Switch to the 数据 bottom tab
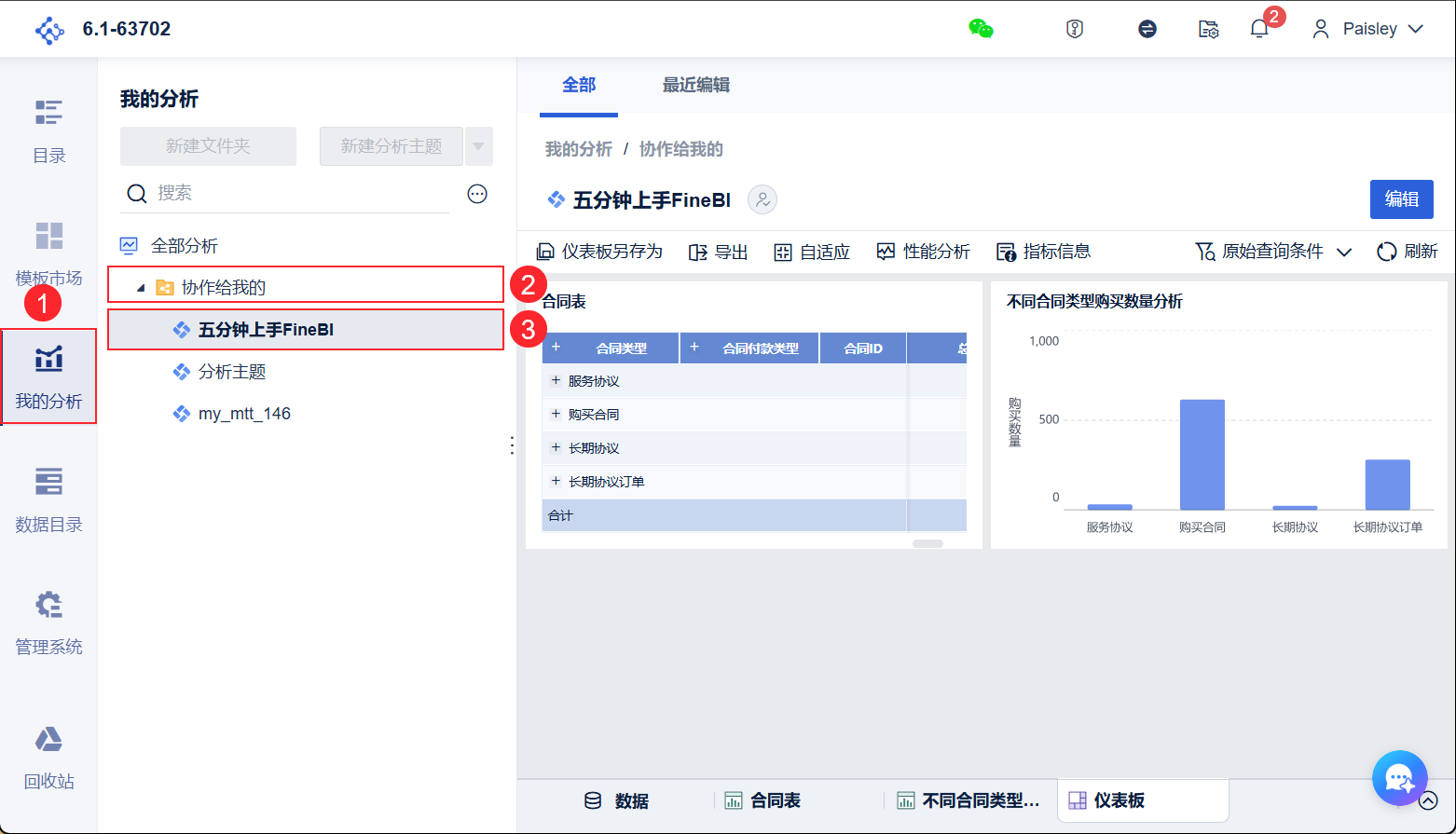 617,800
